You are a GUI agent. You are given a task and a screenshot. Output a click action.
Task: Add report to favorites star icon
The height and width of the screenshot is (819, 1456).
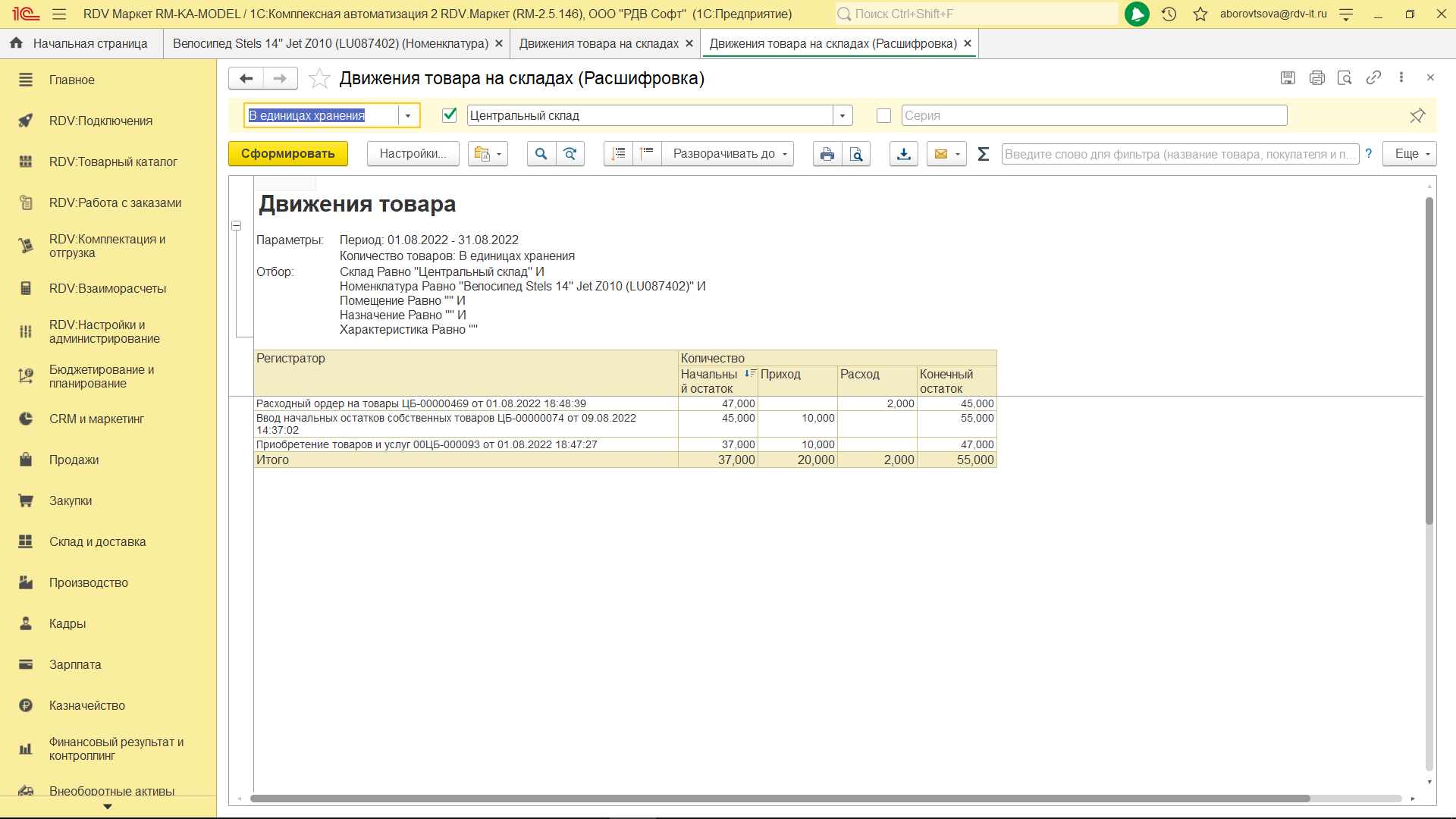pos(319,78)
